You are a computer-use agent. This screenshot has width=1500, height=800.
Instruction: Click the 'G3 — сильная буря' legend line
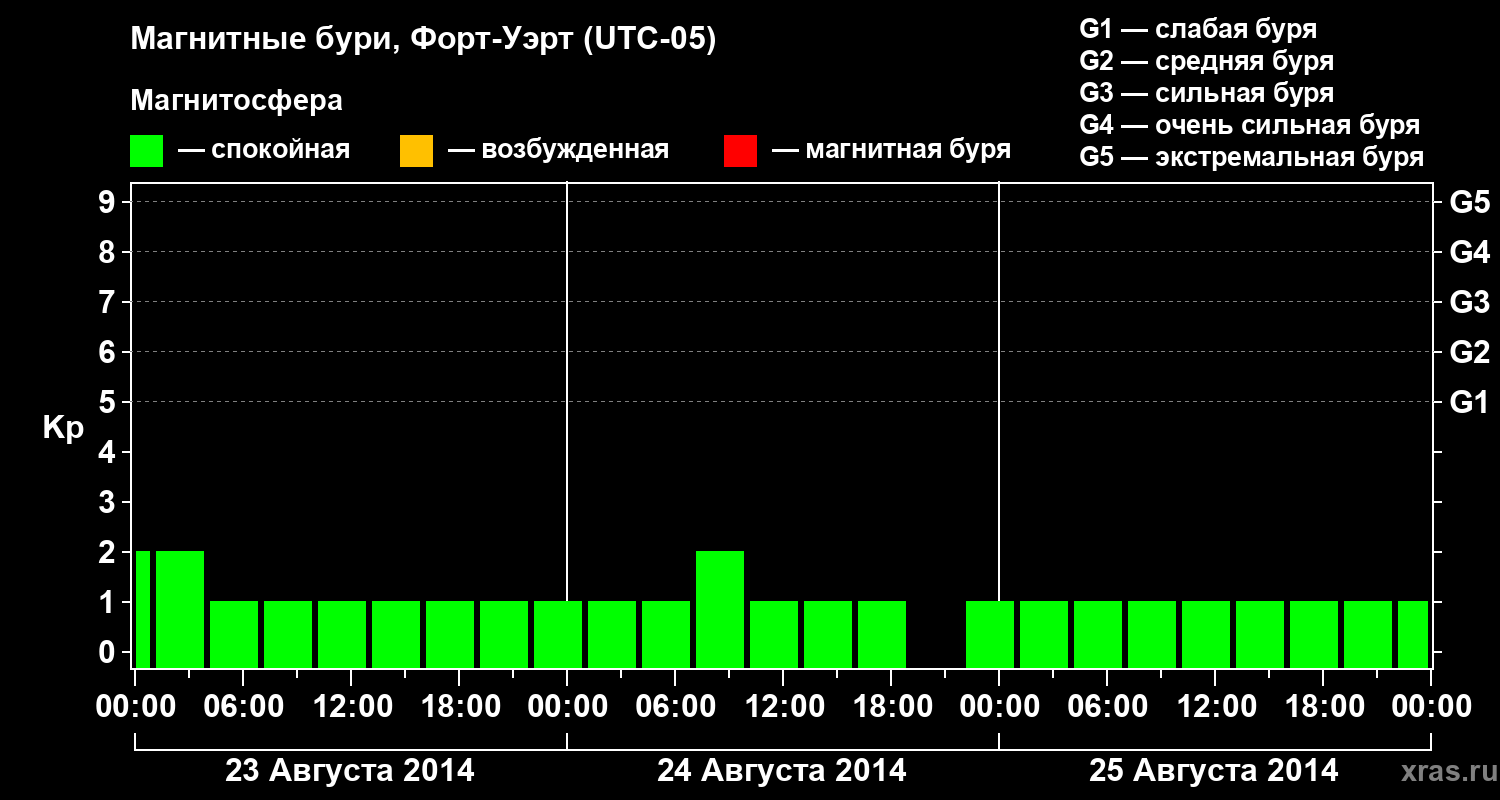point(1207,93)
